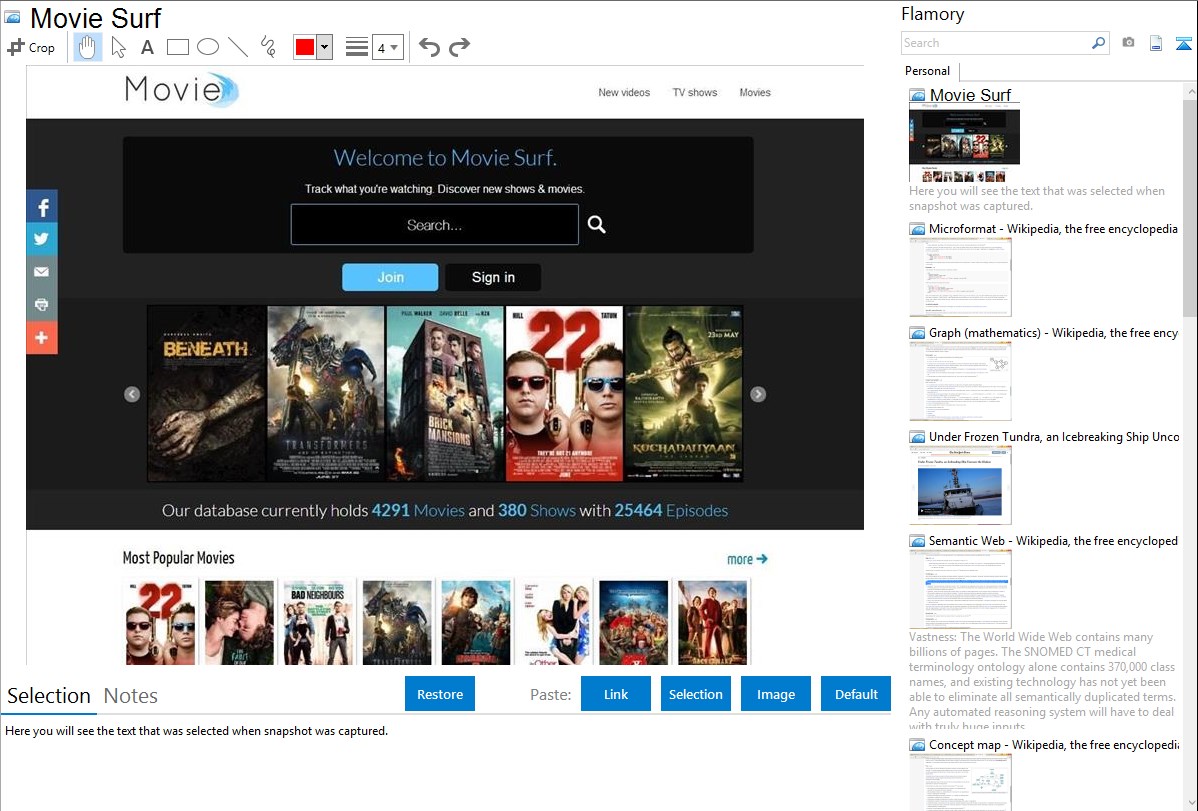Choose the arrow pointer tool
This screenshot has width=1198, height=811.
118,47
